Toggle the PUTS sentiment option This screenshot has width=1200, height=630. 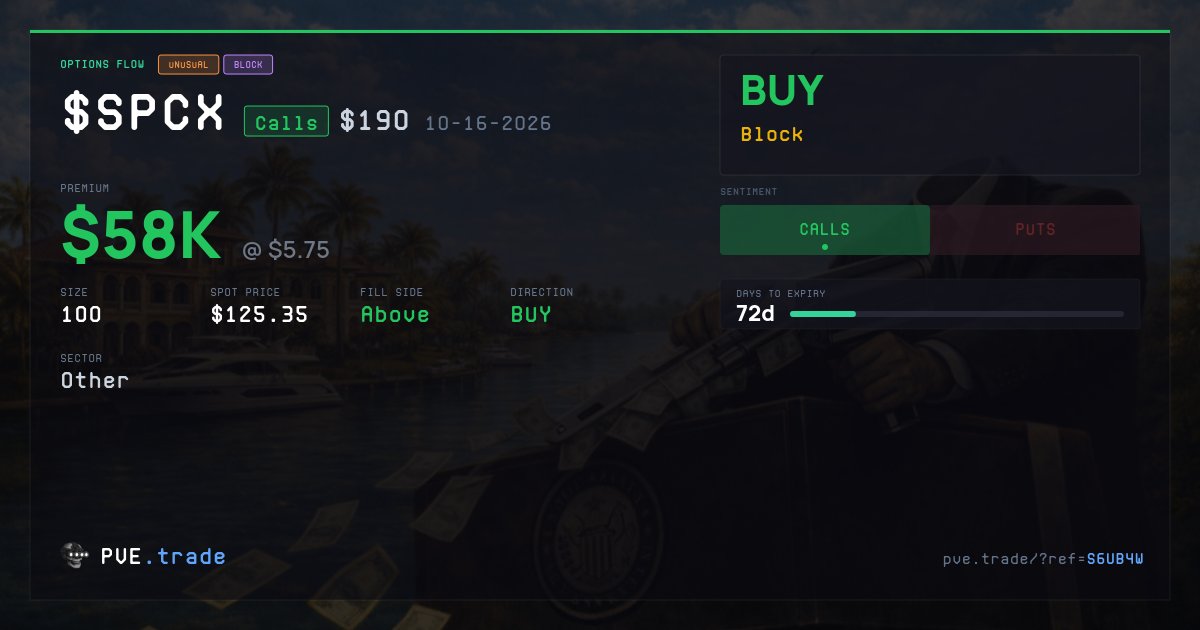[x=1035, y=230]
